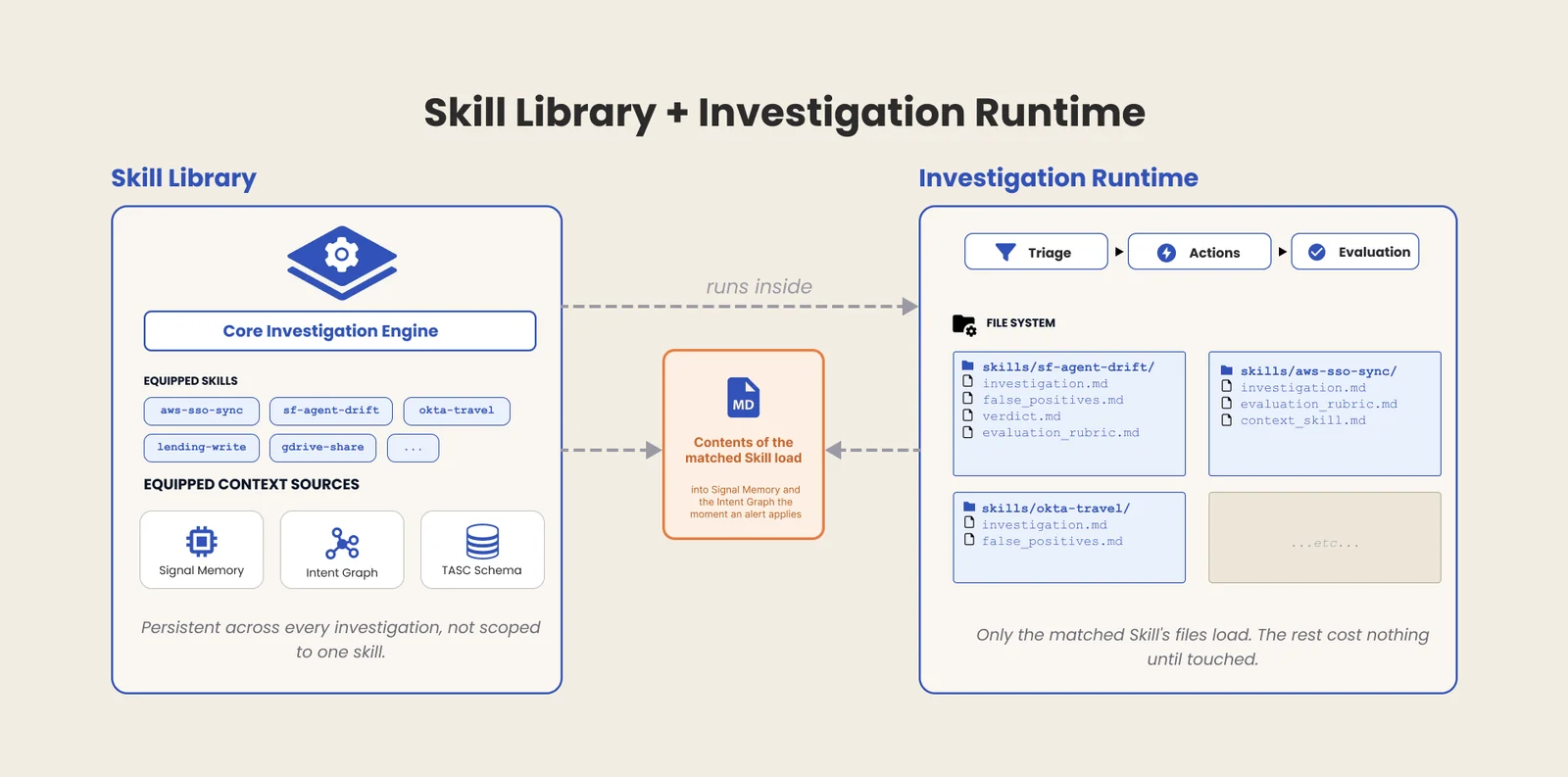
Task: Click the MD document icon
Action: (744, 397)
